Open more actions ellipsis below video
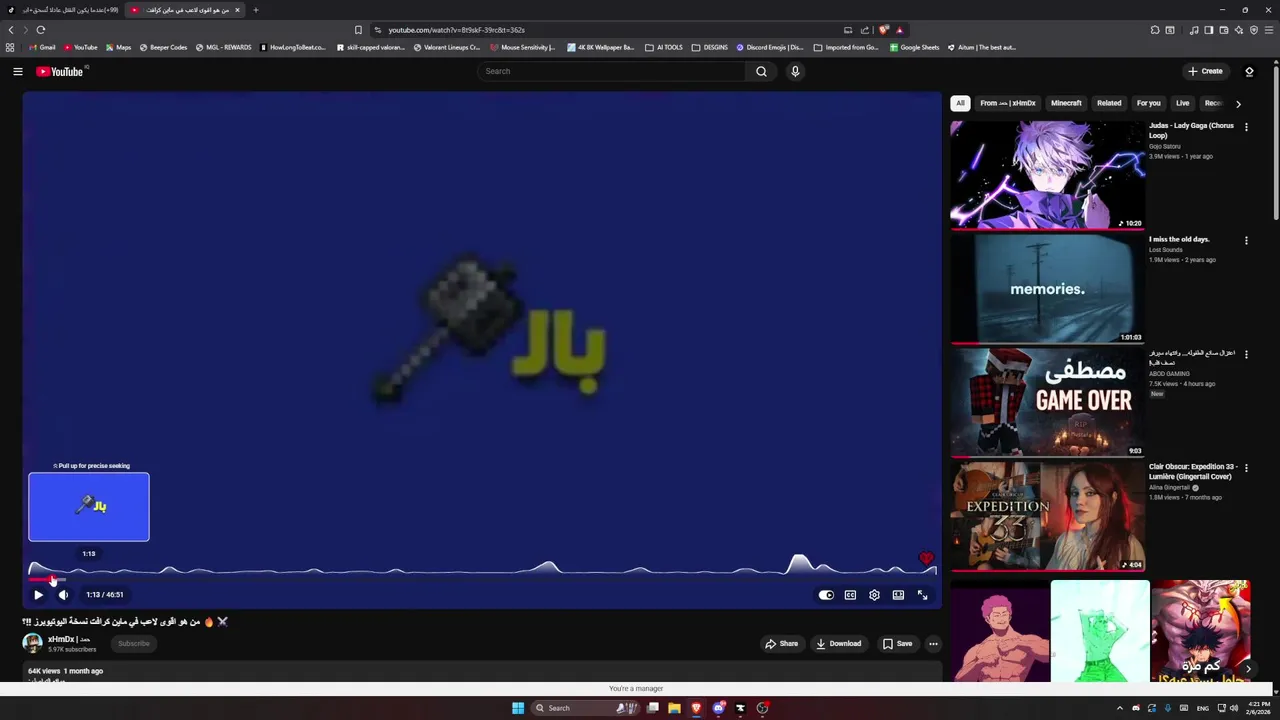The height and width of the screenshot is (720, 1280). click(x=933, y=643)
